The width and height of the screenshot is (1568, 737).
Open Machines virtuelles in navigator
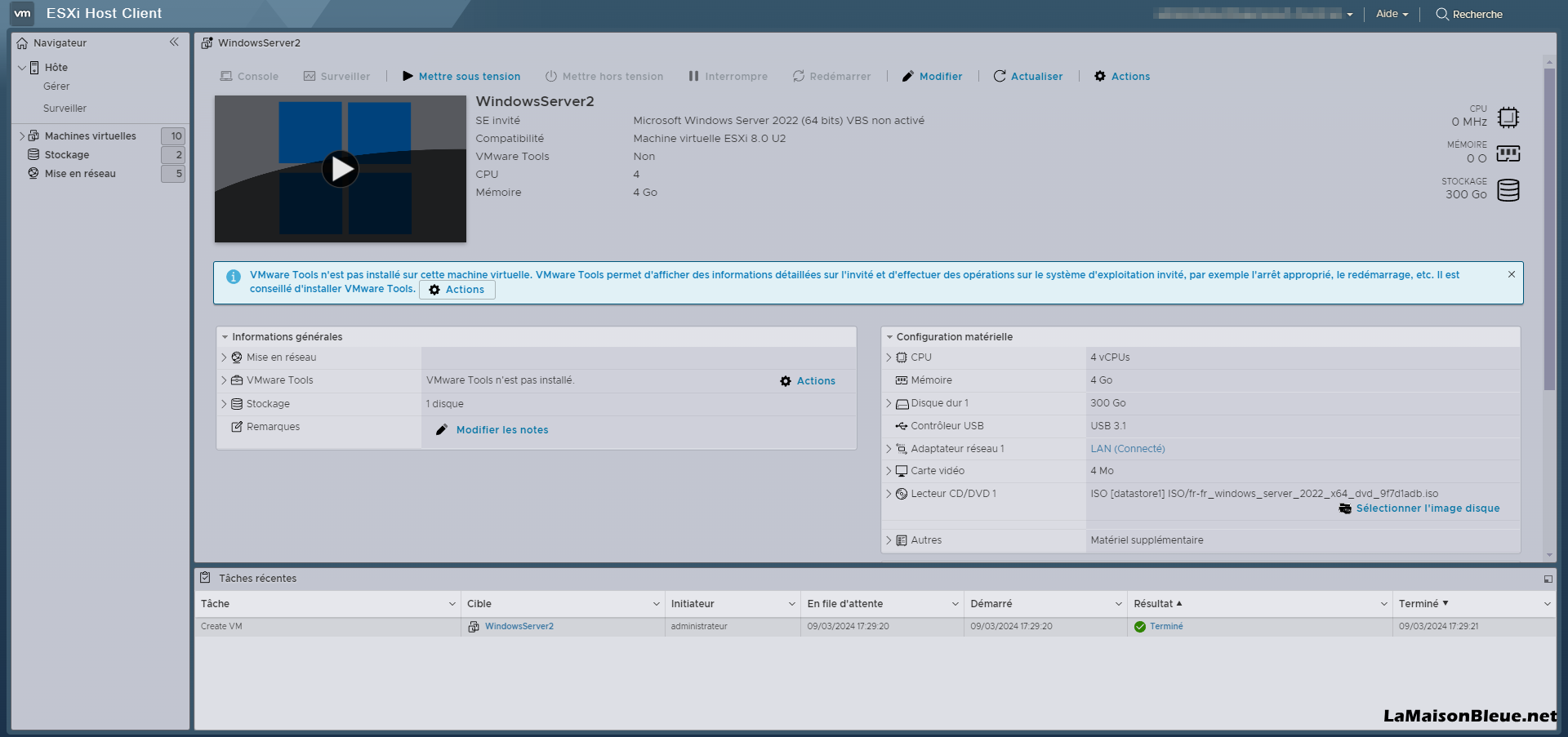(x=90, y=136)
